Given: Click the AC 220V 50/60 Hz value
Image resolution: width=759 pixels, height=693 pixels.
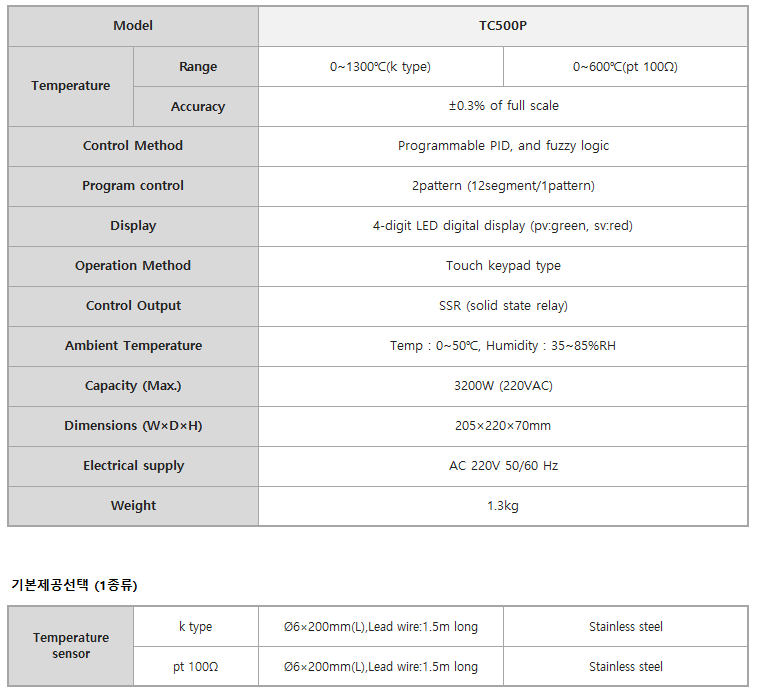Looking at the screenshot, I should click(x=503, y=467).
